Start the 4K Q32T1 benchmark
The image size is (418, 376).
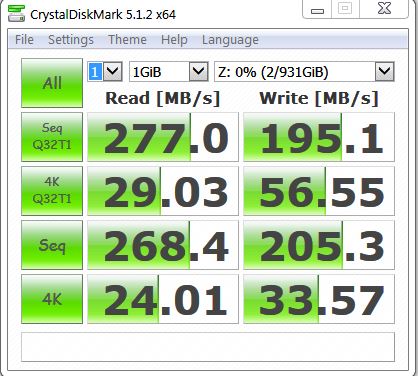pos(52,191)
